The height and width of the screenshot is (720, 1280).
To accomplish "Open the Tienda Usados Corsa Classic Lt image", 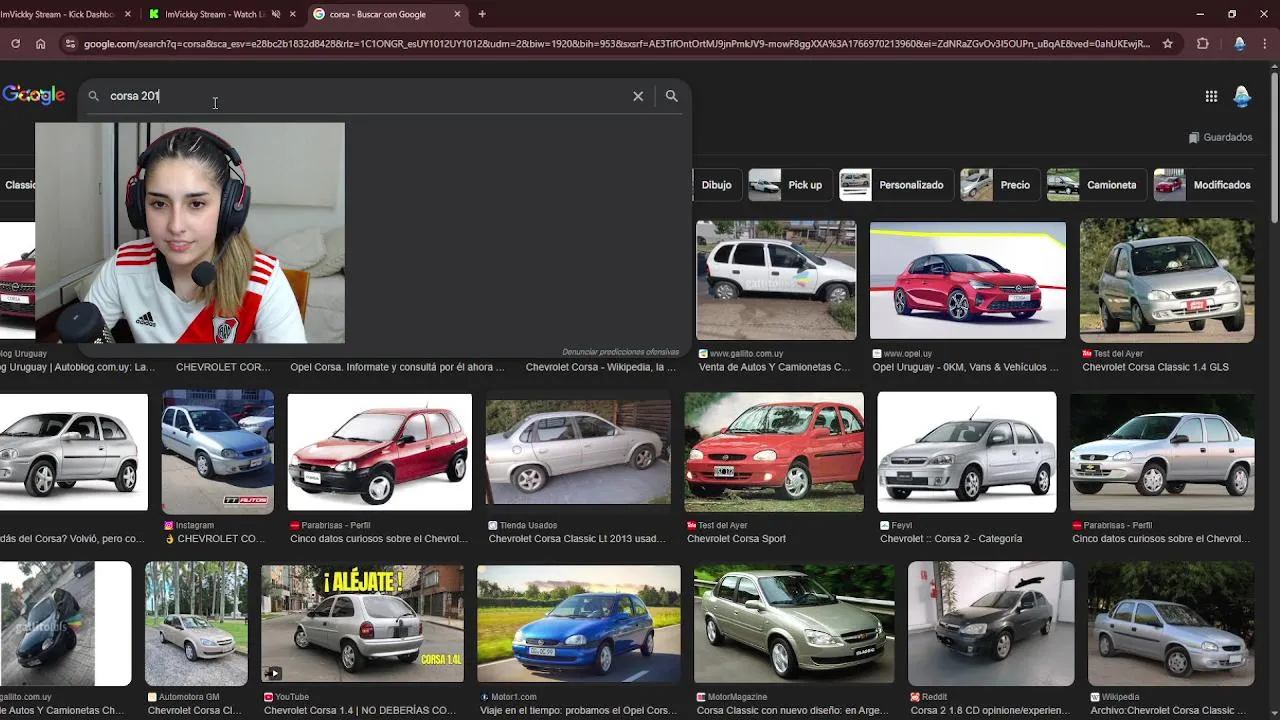I will 578,452.
